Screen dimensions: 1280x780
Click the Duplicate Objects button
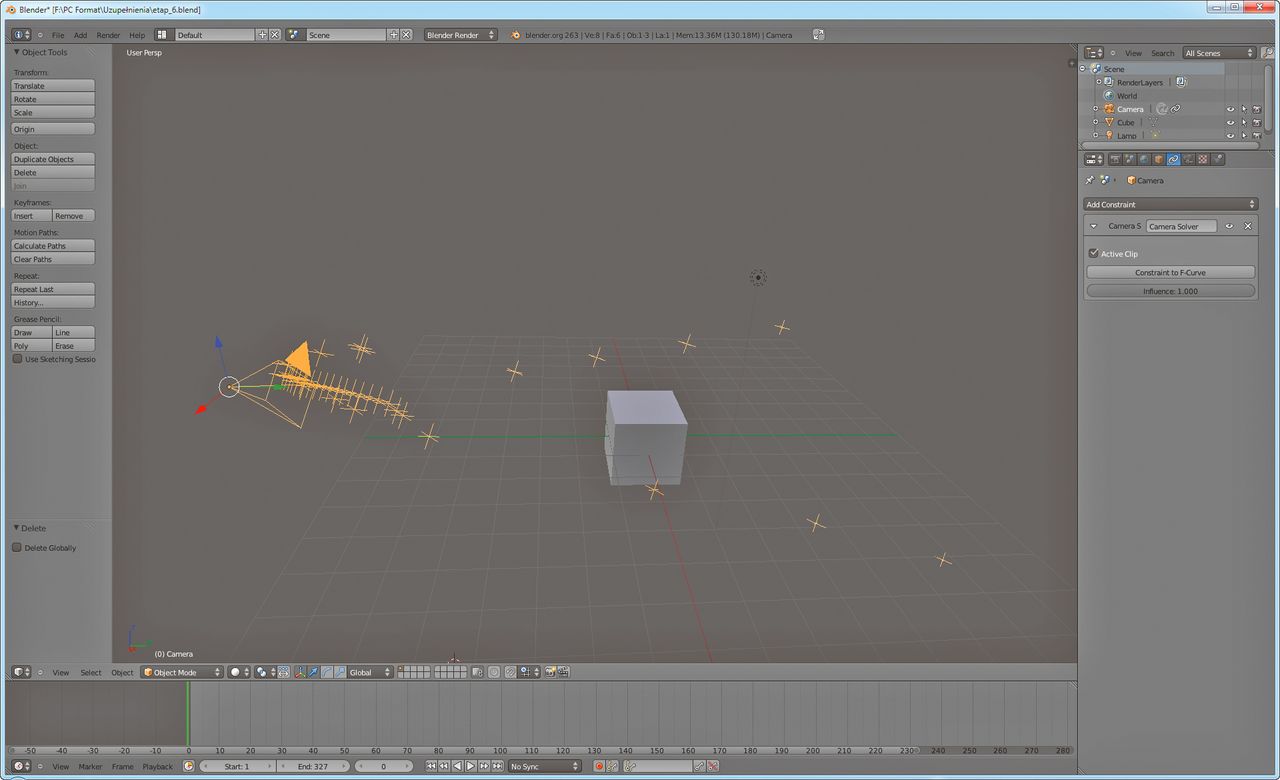[x=53, y=159]
